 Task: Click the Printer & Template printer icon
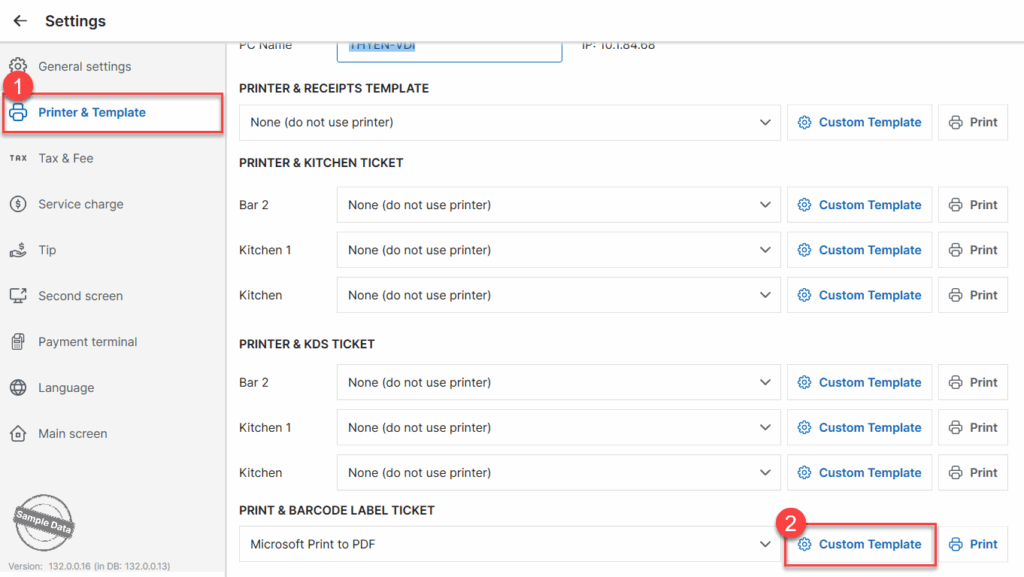click(x=18, y=112)
